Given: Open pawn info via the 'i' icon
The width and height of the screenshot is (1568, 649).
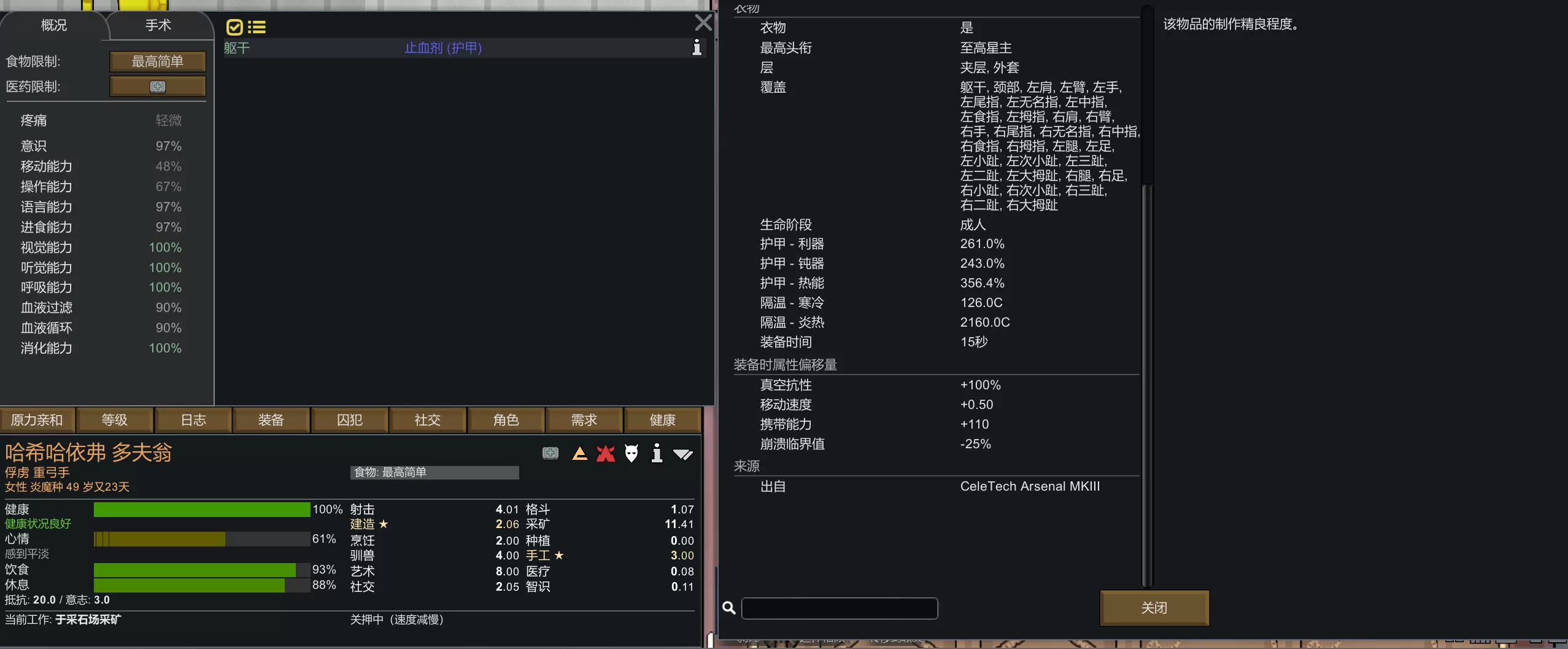Looking at the screenshot, I should [657, 453].
